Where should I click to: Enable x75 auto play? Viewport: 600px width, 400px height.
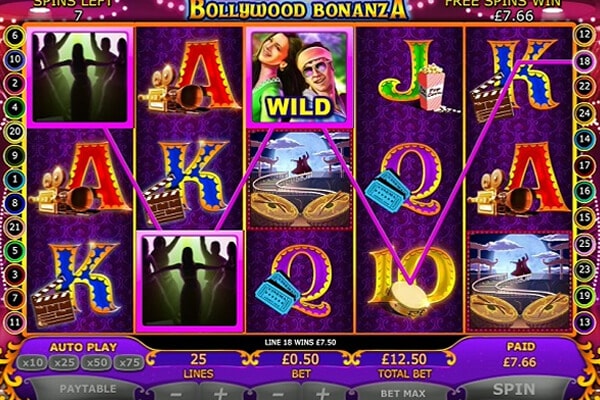click(x=129, y=362)
